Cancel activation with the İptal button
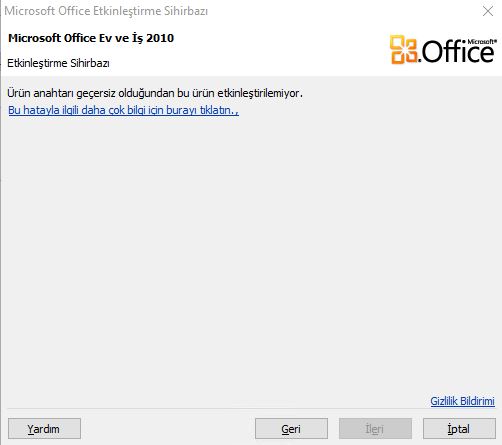 pyautogui.click(x=459, y=429)
